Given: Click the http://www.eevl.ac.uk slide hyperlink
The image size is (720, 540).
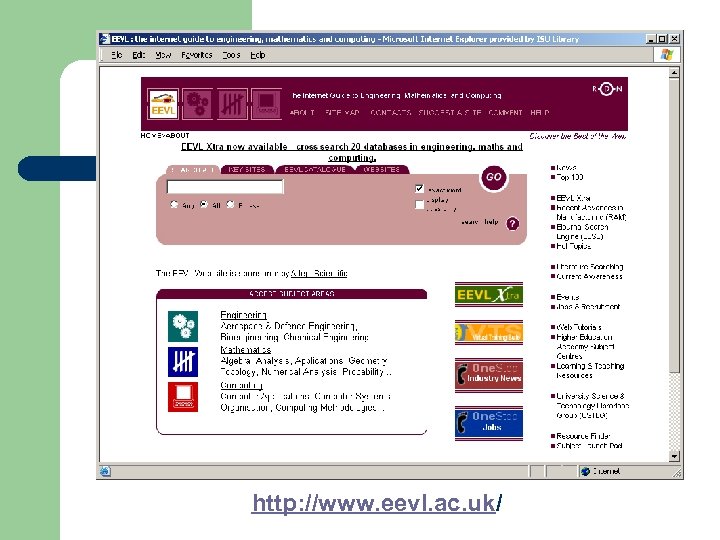Looking at the screenshot, I should (x=377, y=503).
